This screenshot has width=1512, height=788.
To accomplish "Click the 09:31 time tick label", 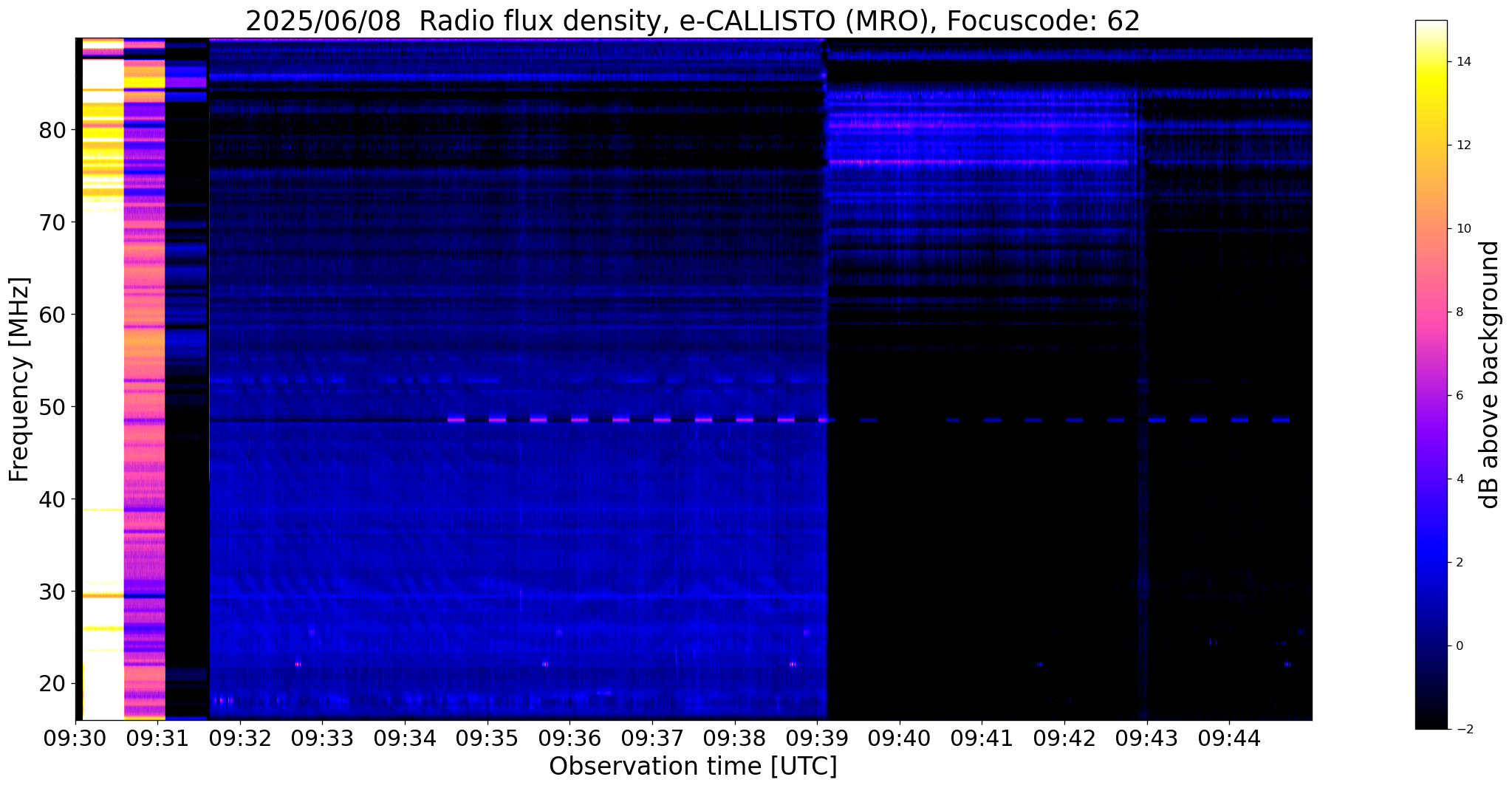I will coord(158,738).
